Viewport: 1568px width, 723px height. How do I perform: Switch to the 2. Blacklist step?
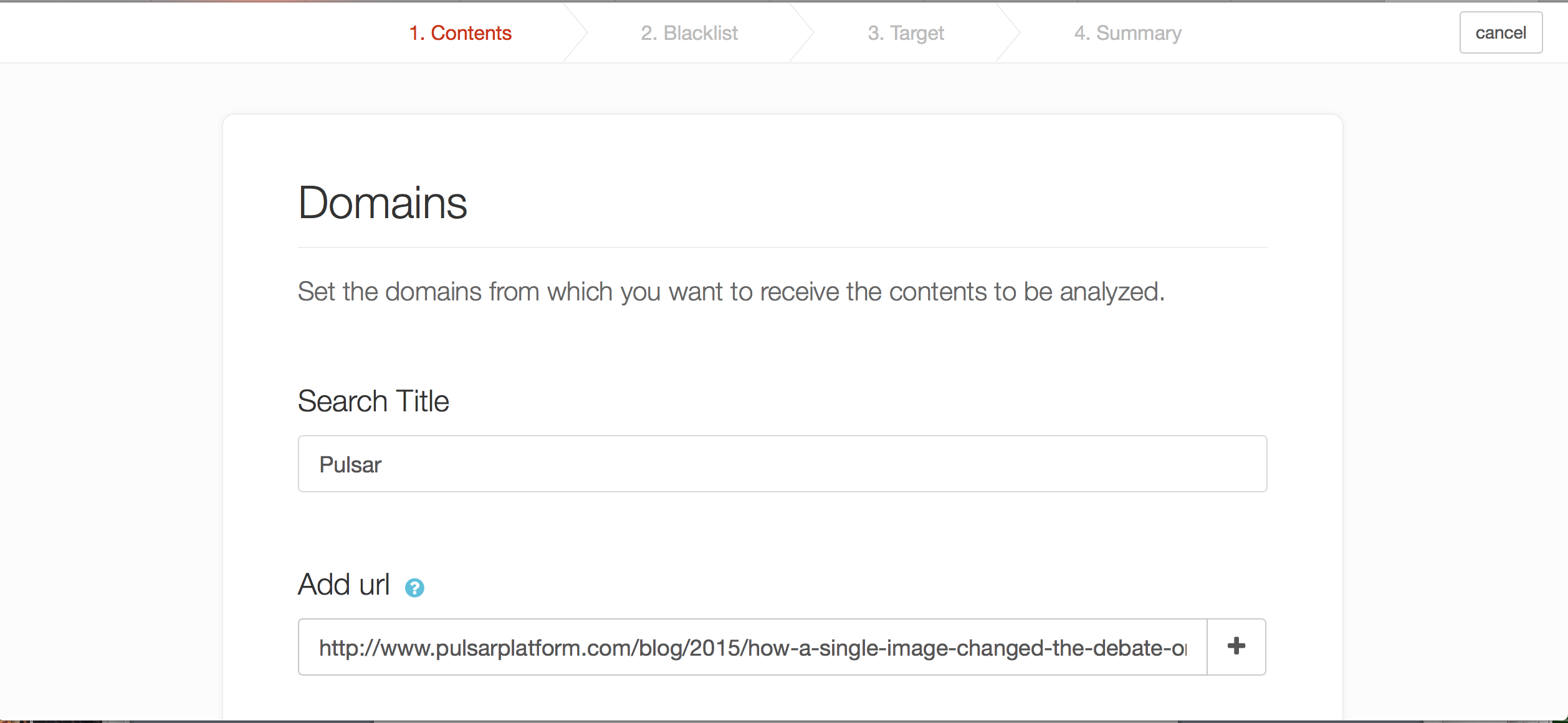coord(689,33)
